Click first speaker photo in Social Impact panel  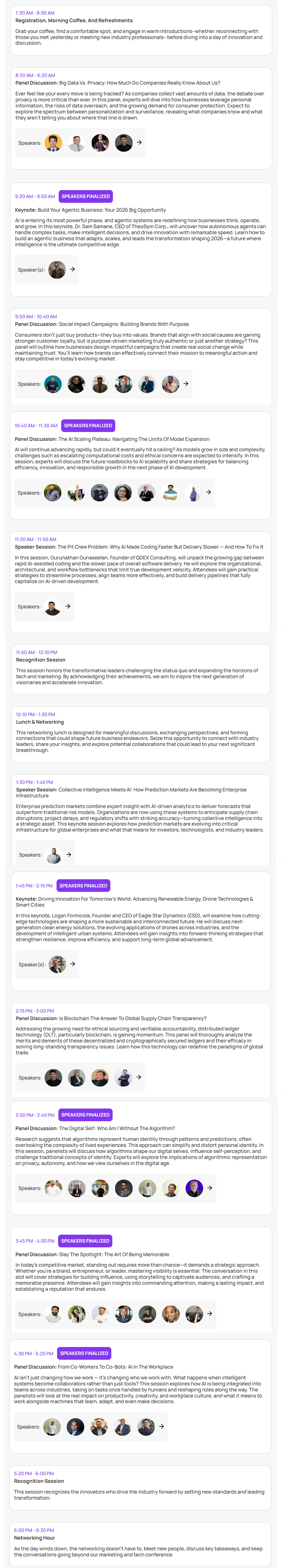(53, 384)
